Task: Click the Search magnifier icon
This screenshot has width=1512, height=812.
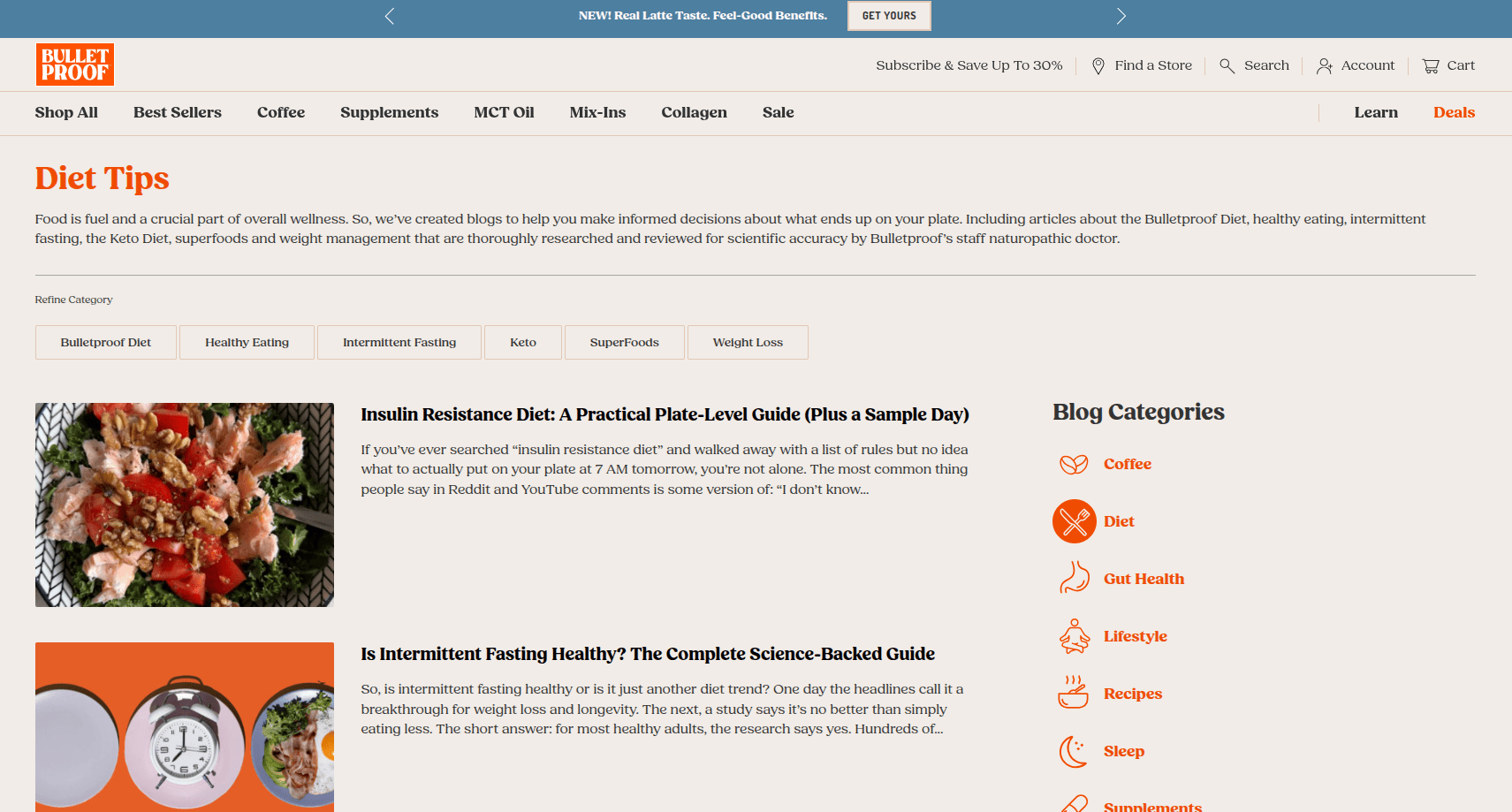Action: click(1227, 66)
